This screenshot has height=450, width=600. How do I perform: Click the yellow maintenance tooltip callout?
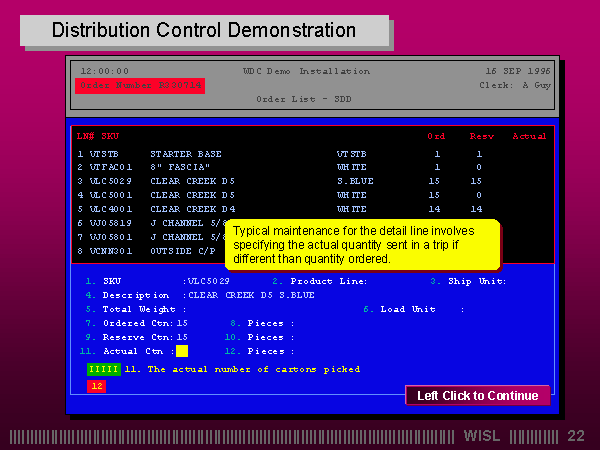pyautogui.click(x=362, y=245)
